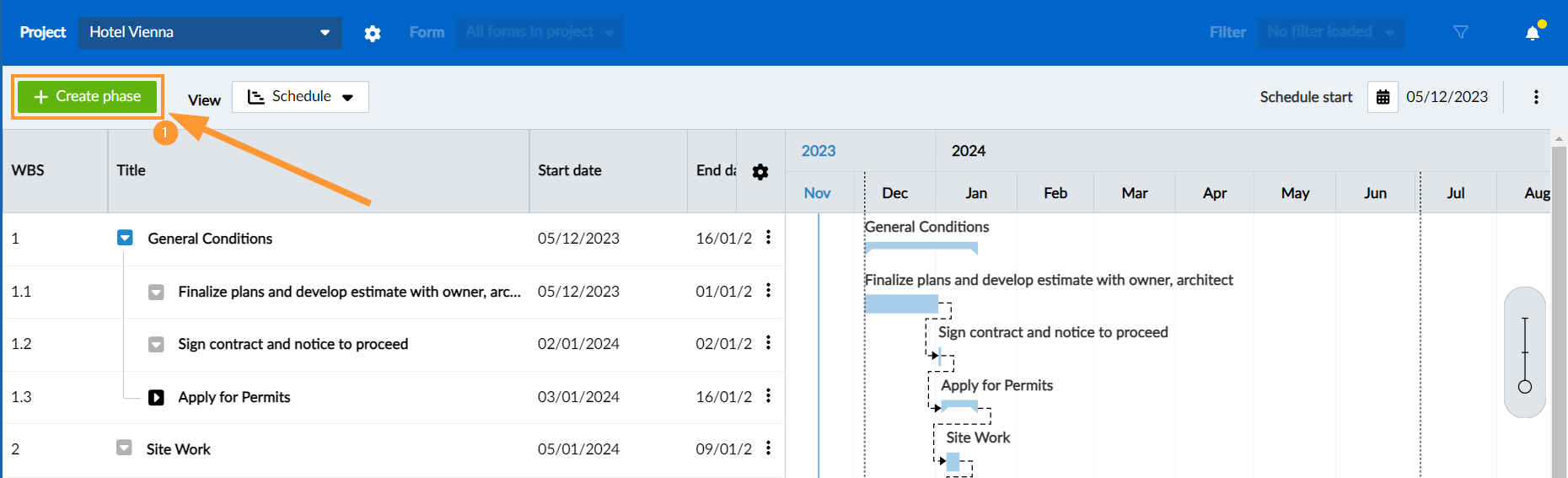Open project settings gear icon
The image size is (1568, 478).
pyautogui.click(x=373, y=33)
